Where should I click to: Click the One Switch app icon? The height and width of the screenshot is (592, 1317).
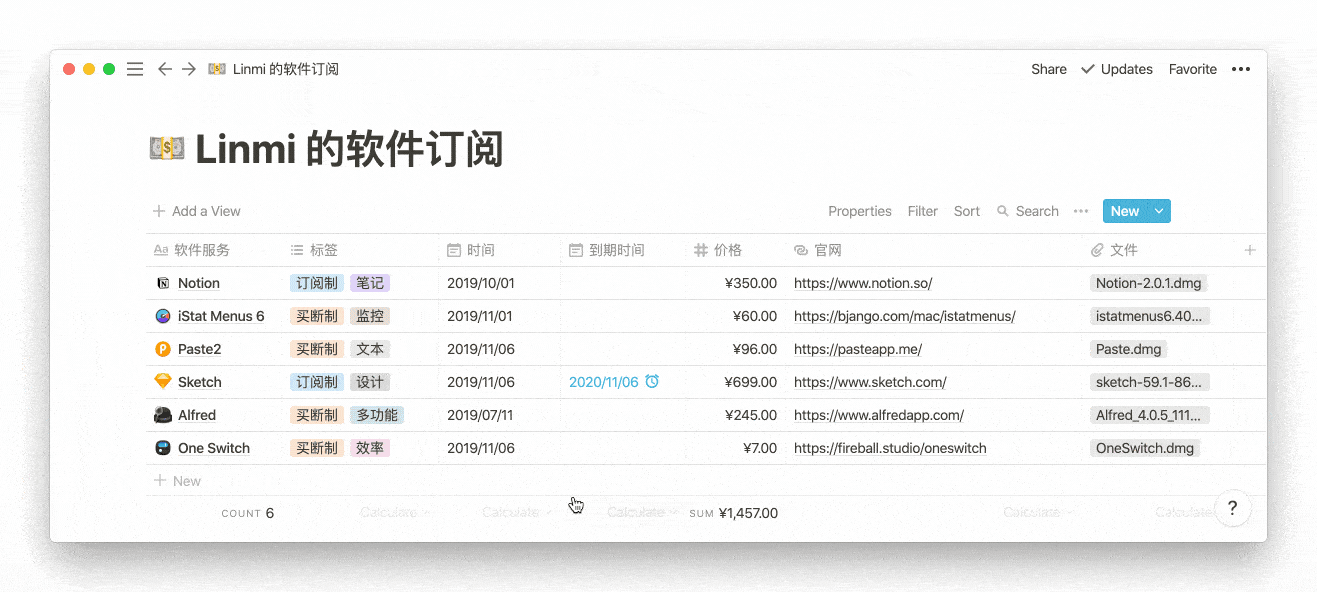(x=163, y=448)
